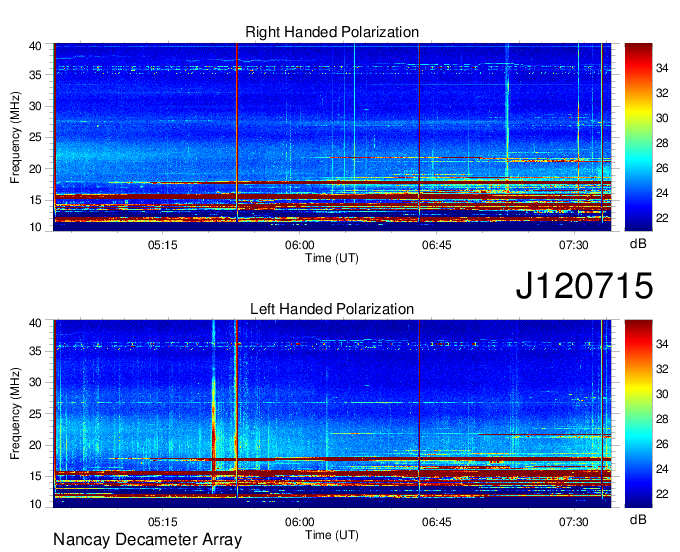Screen dimensions: 680x552
Task: Click the 05:15 time tick on upper plot
Action: pyautogui.click(x=163, y=245)
